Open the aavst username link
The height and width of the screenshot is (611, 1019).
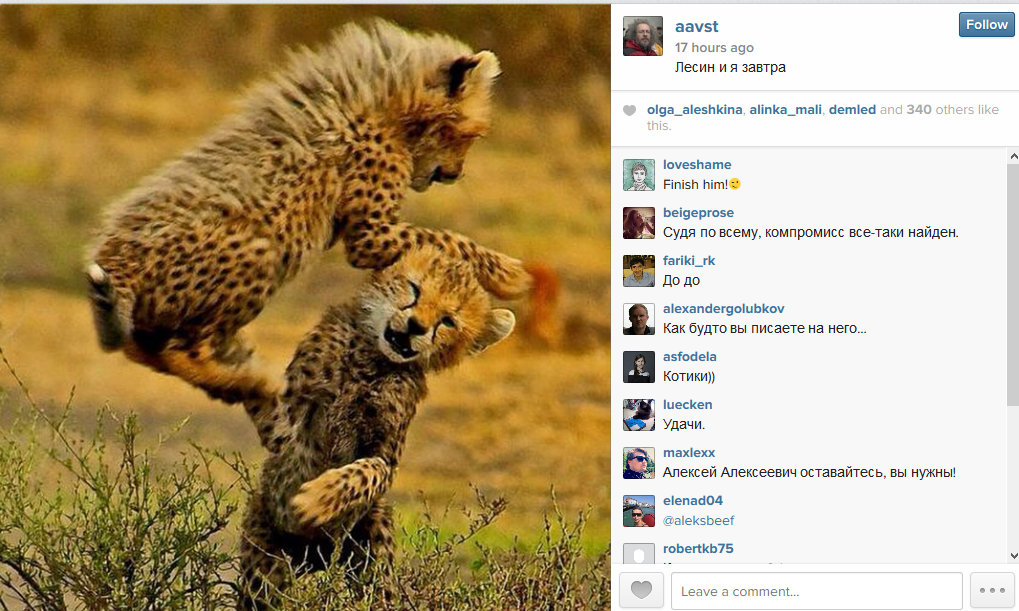[697, 27]
